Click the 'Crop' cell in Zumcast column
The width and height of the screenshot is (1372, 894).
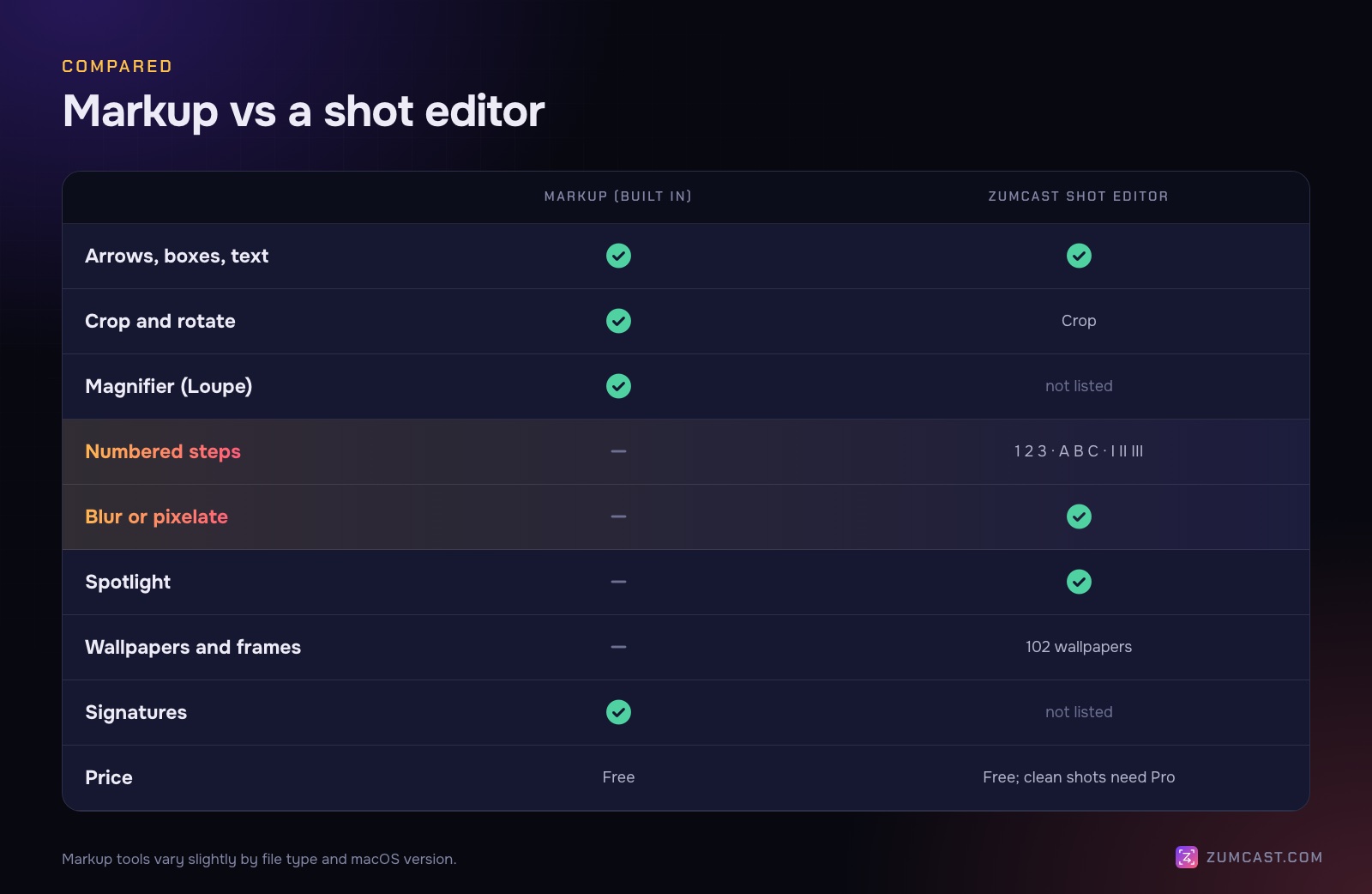pos(1079,321)
